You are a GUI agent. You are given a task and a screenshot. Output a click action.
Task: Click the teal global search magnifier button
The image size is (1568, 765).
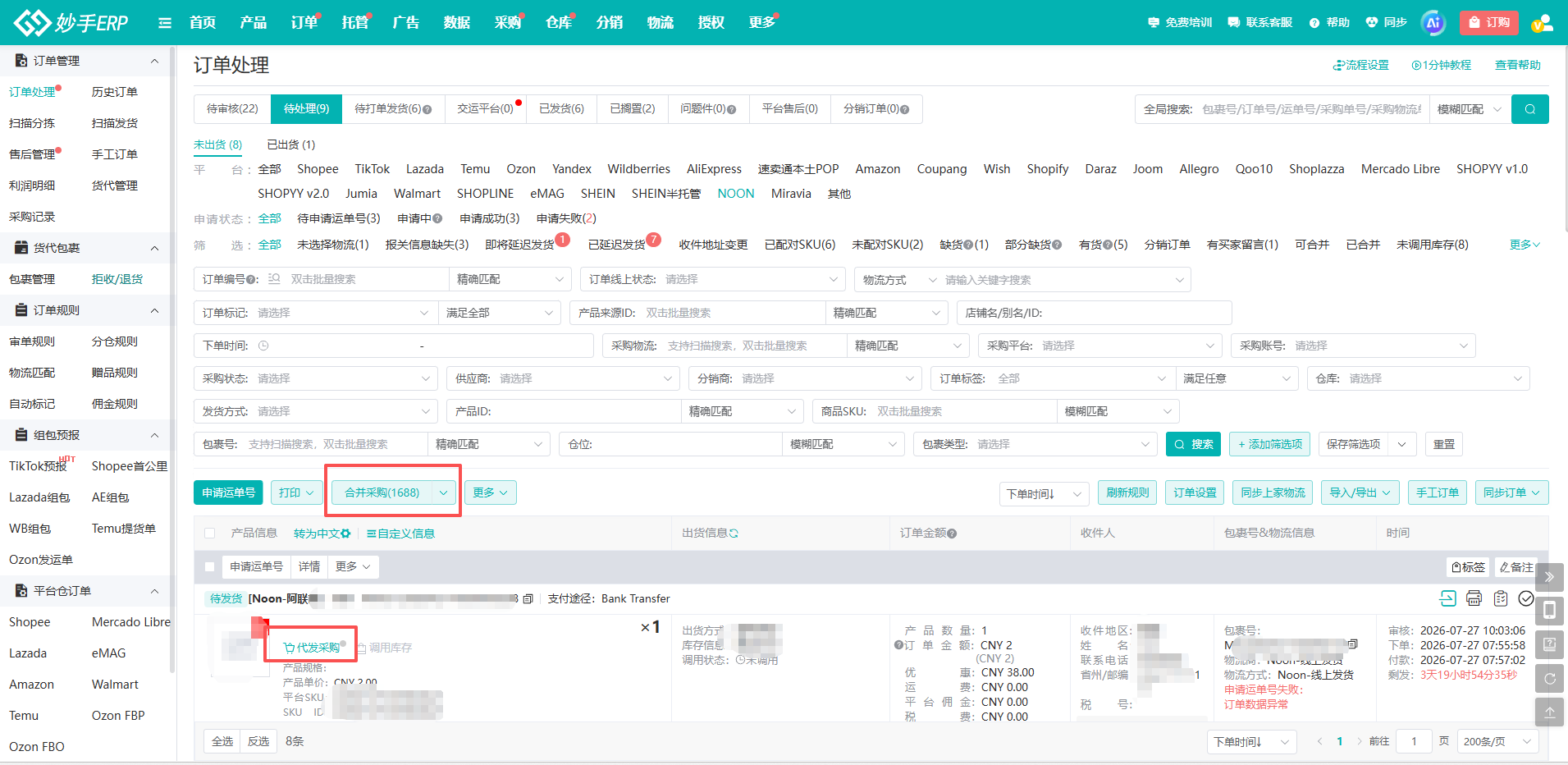[x=1530, y=109]
